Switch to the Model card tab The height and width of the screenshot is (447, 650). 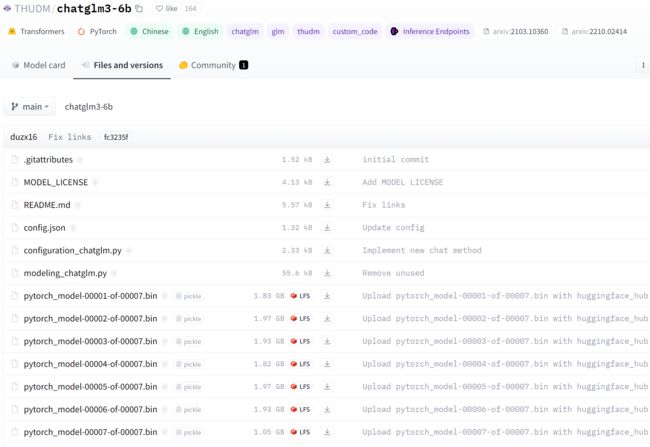click(39, 65)
